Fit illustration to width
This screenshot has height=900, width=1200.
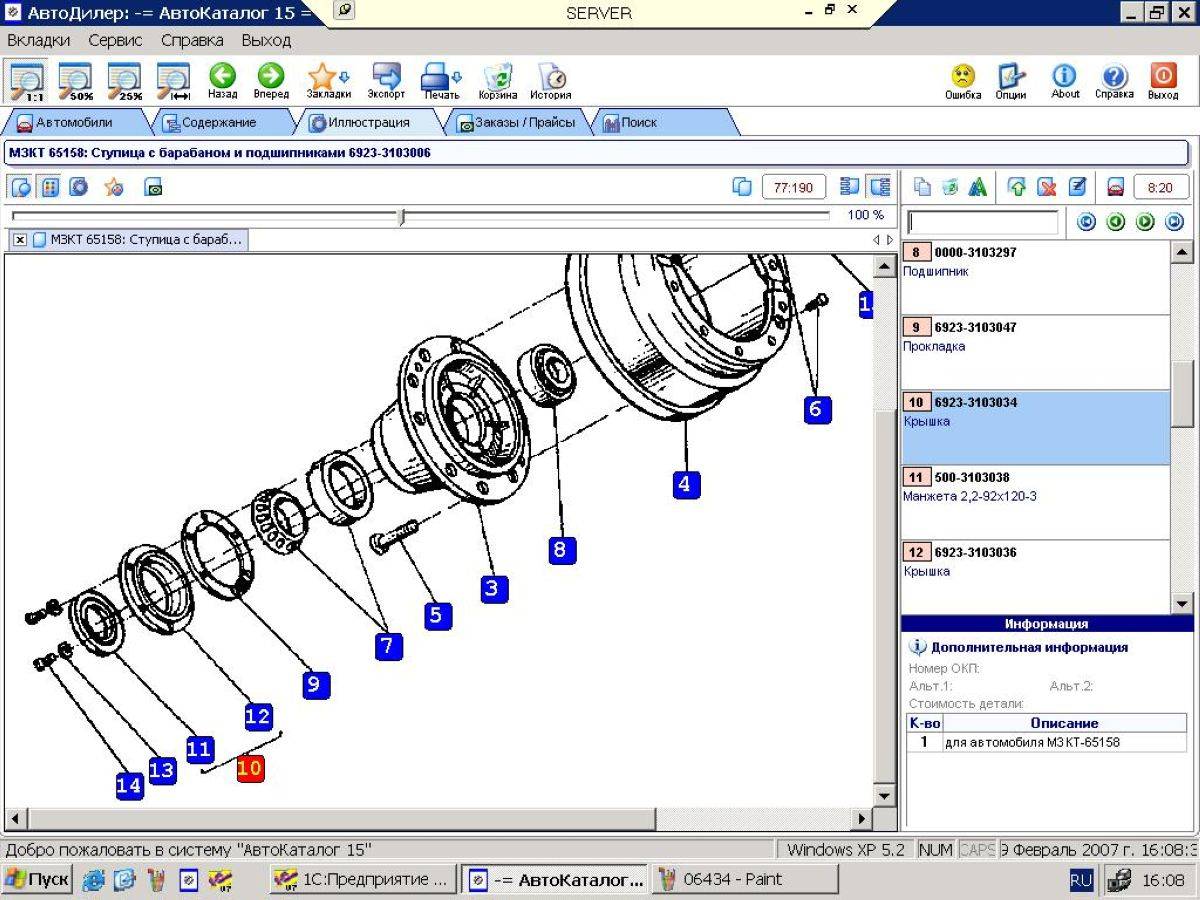[x=174, y=81]
